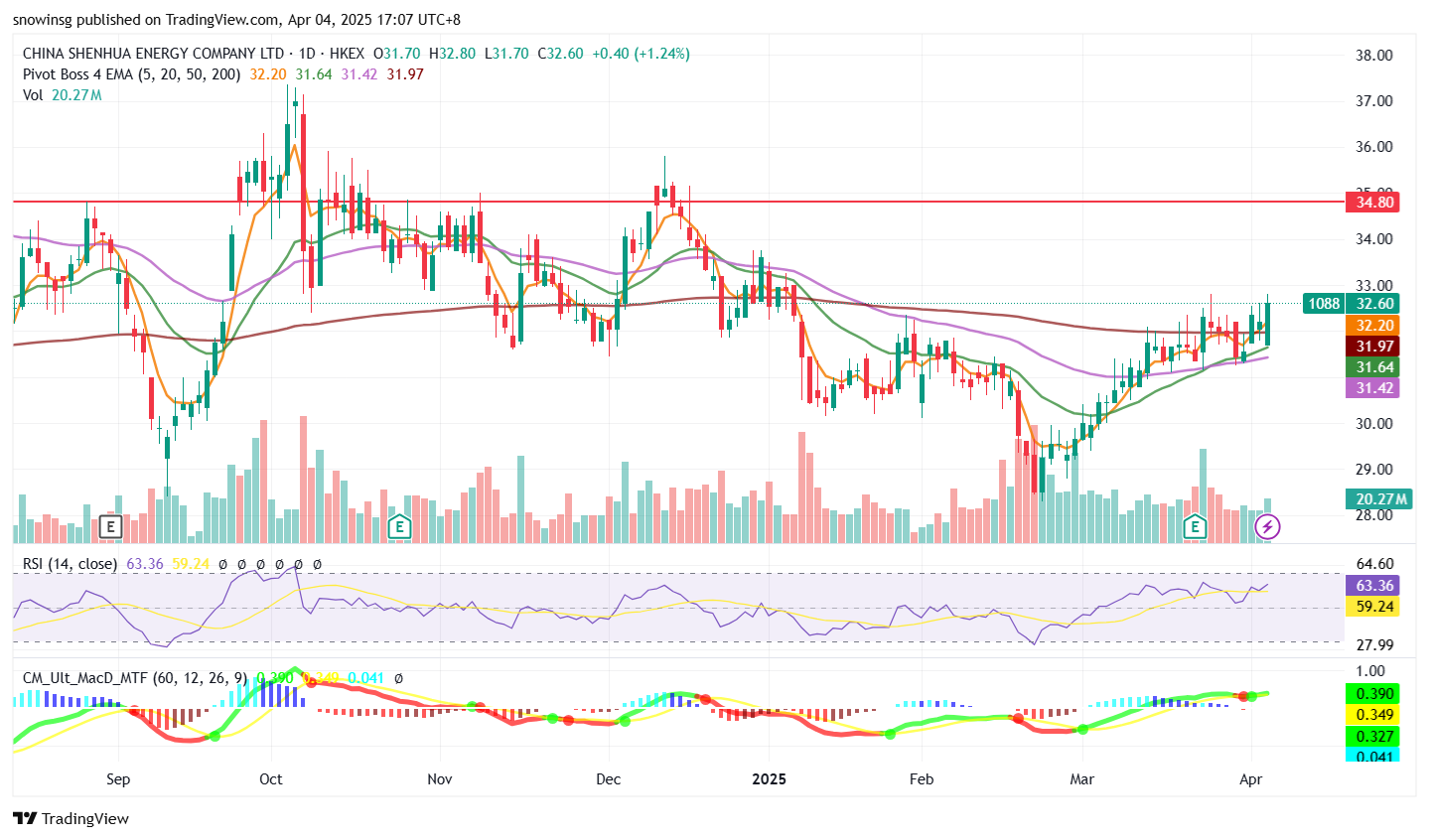Click the low value L31.70
Viewport: 1429px width, 840px height.
506,54
